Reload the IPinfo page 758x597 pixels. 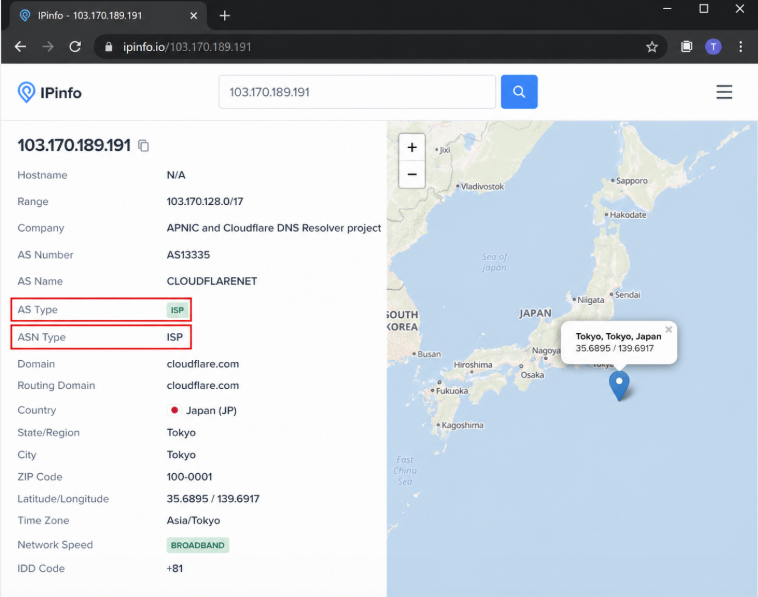pos(75,46)
